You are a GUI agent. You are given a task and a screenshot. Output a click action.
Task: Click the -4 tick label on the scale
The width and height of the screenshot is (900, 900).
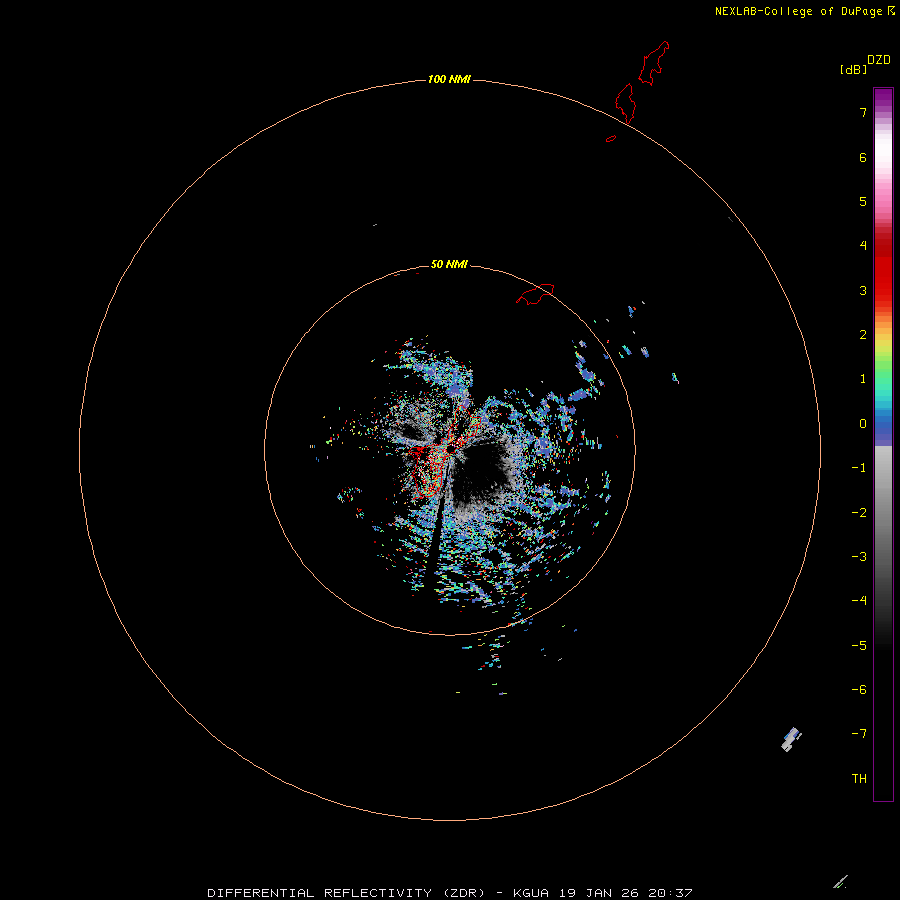click(859, 600)
